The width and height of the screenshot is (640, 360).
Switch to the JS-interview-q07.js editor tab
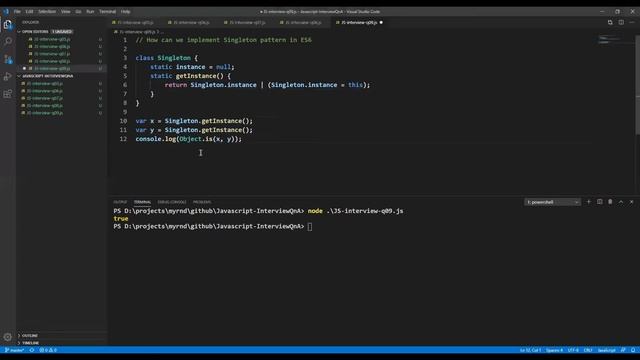(247, 22)
